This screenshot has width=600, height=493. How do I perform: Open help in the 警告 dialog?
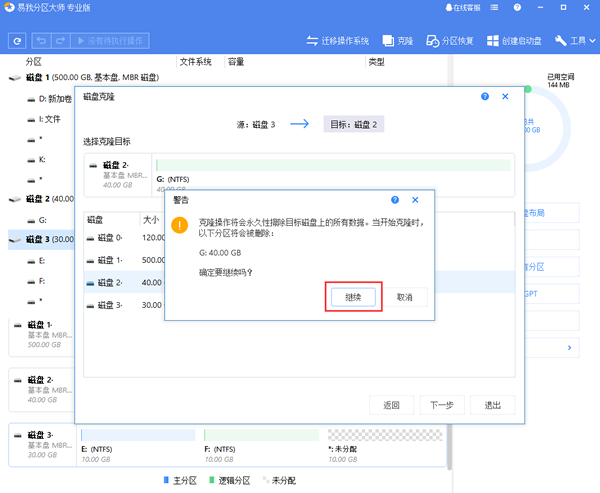[x=395, y=200]
